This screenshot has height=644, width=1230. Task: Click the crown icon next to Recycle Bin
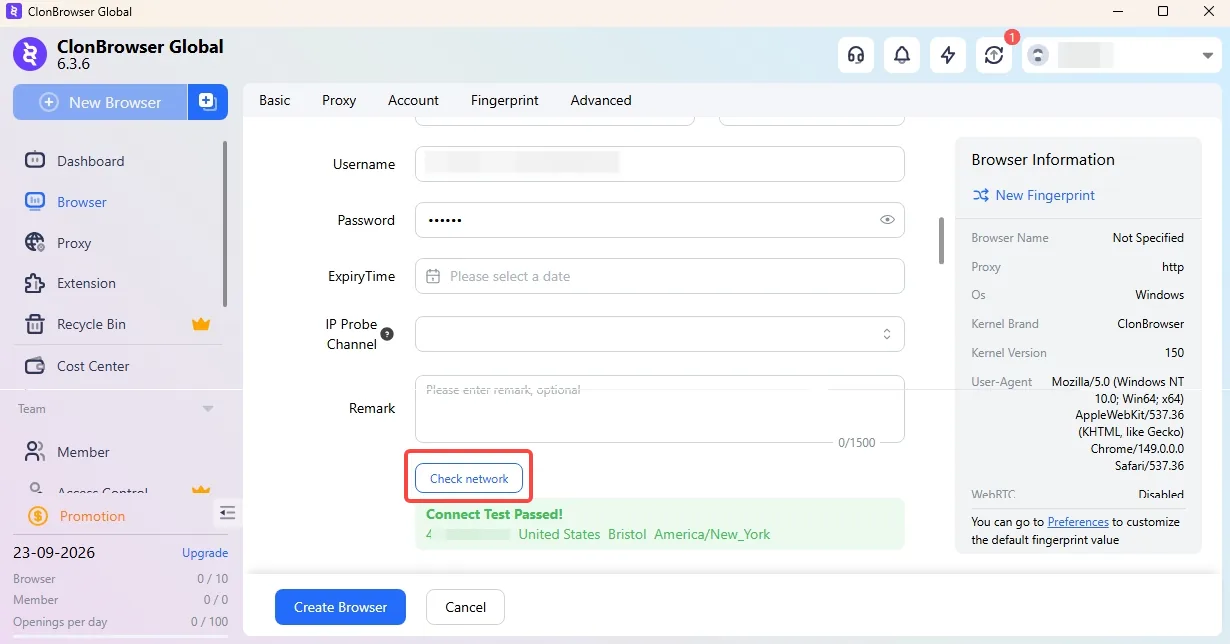tap(201, 324)
